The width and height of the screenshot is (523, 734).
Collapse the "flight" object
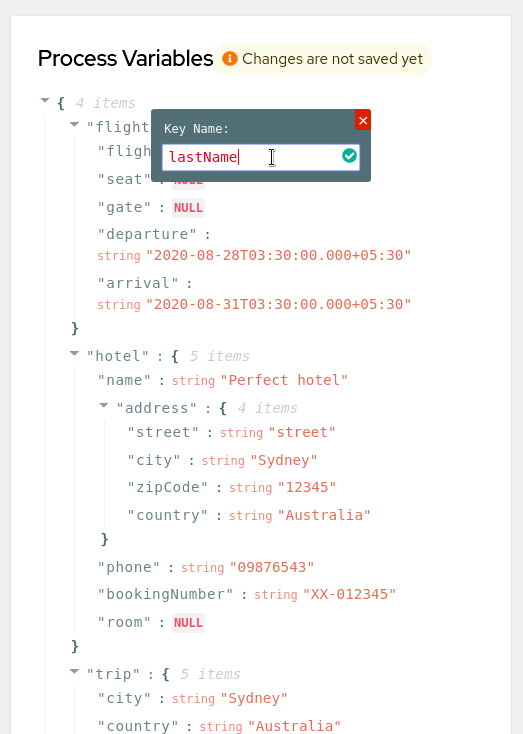pos(74,125)
